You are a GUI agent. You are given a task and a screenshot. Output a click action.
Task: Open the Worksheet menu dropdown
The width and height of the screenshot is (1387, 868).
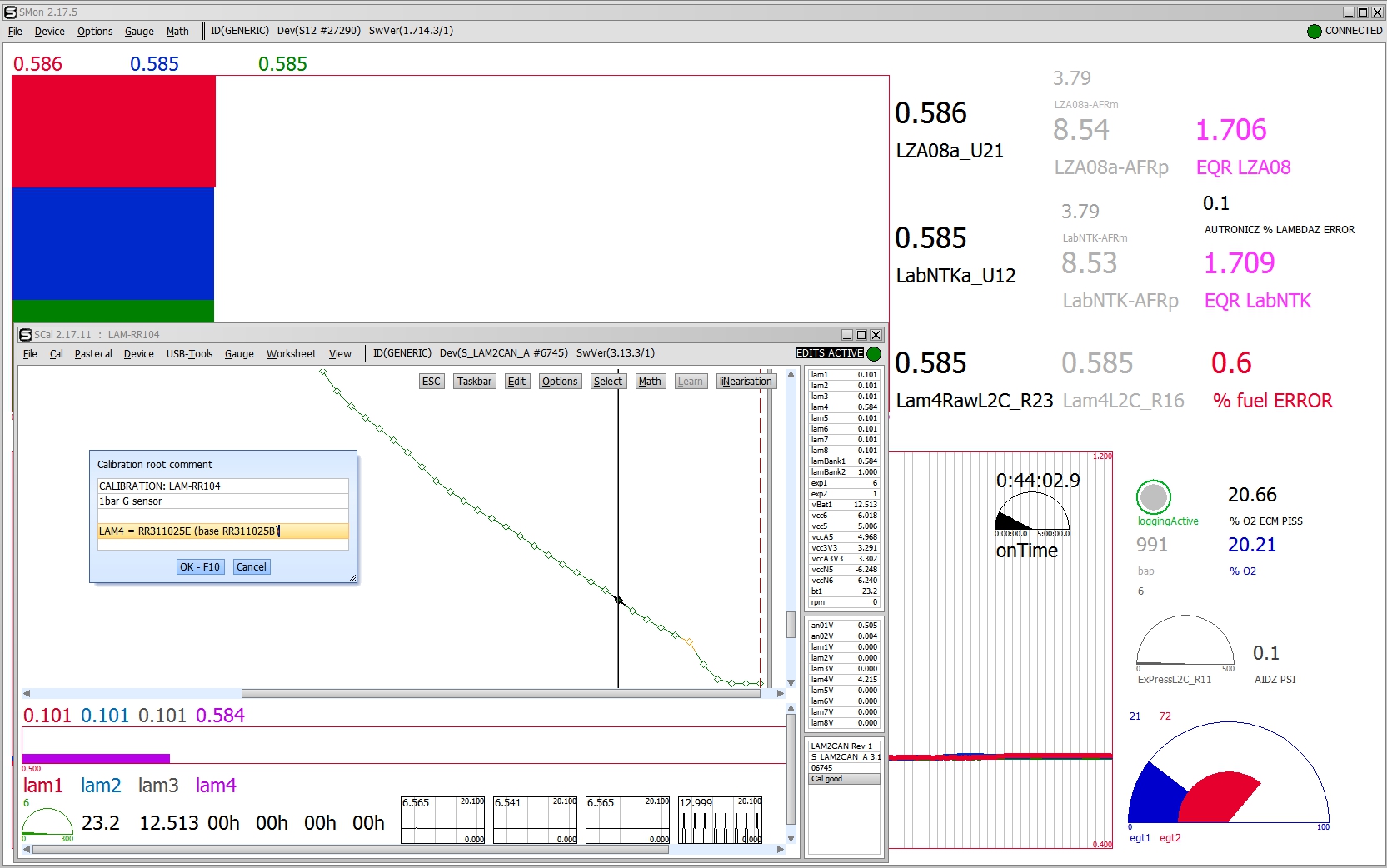coord(291,354)
